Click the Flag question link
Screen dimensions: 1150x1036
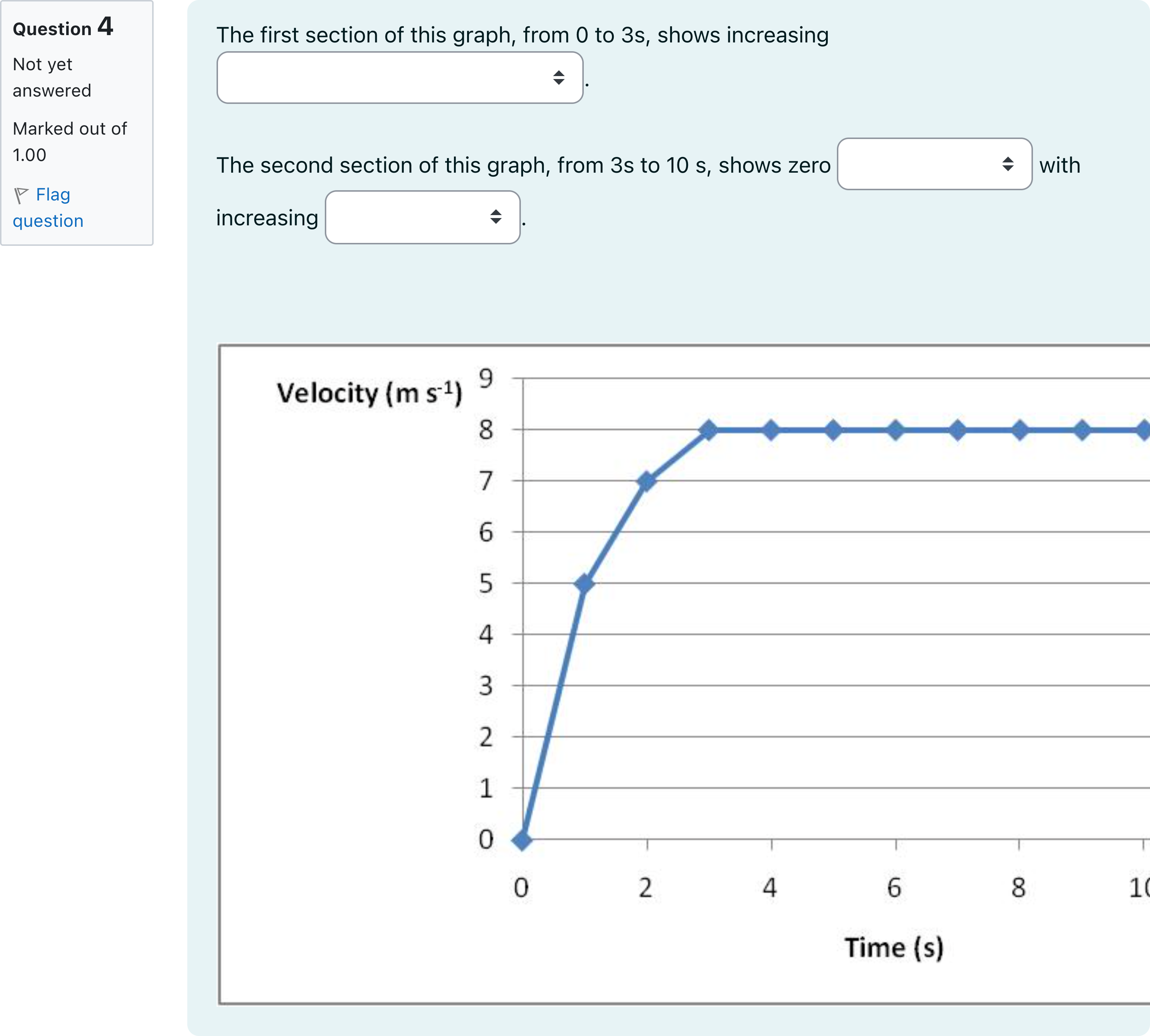[48, 208]
